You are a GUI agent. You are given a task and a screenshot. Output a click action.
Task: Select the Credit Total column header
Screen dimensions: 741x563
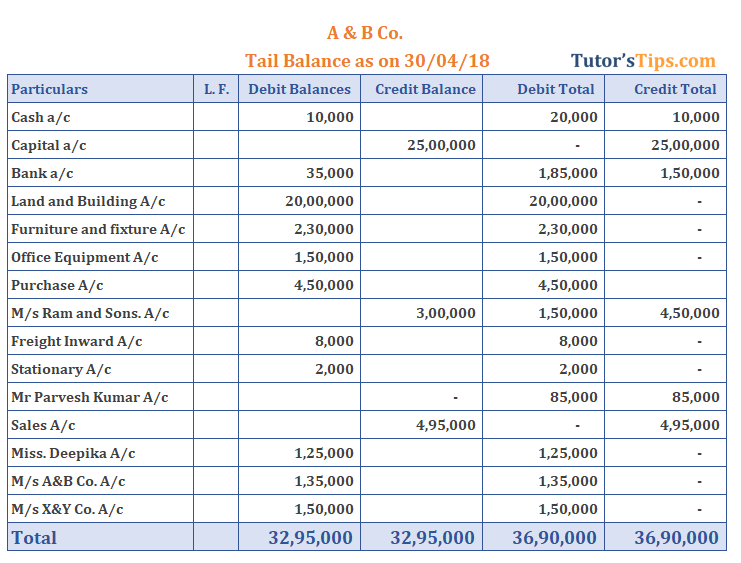tap(675, 89)
